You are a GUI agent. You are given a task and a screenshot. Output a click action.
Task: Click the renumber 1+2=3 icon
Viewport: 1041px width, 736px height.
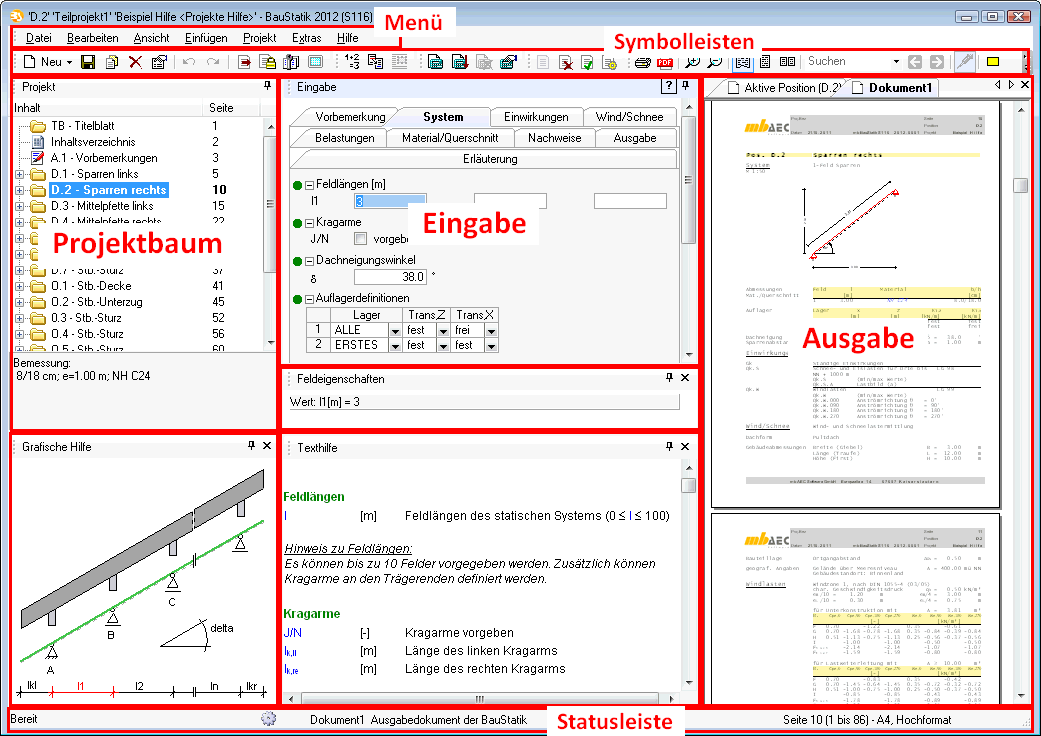point(352,62)
